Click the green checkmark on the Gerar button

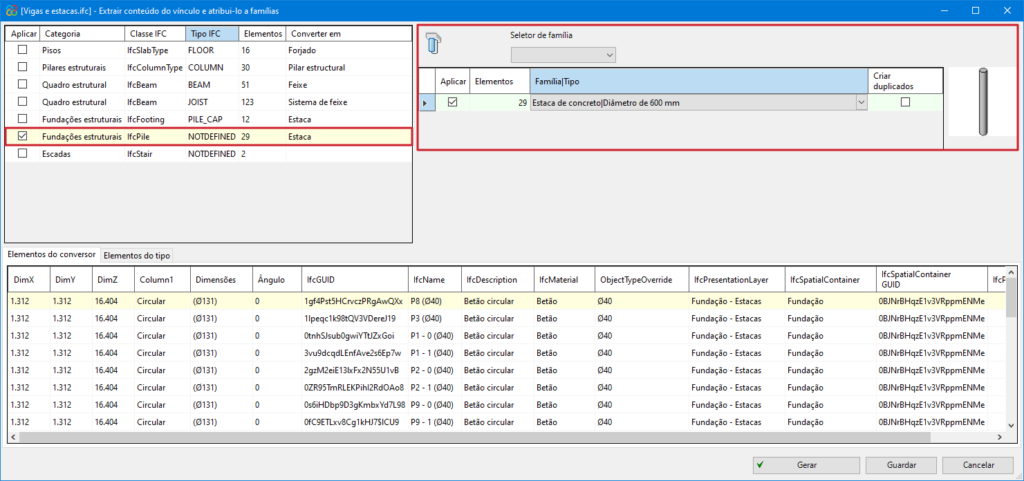(759, 465)
